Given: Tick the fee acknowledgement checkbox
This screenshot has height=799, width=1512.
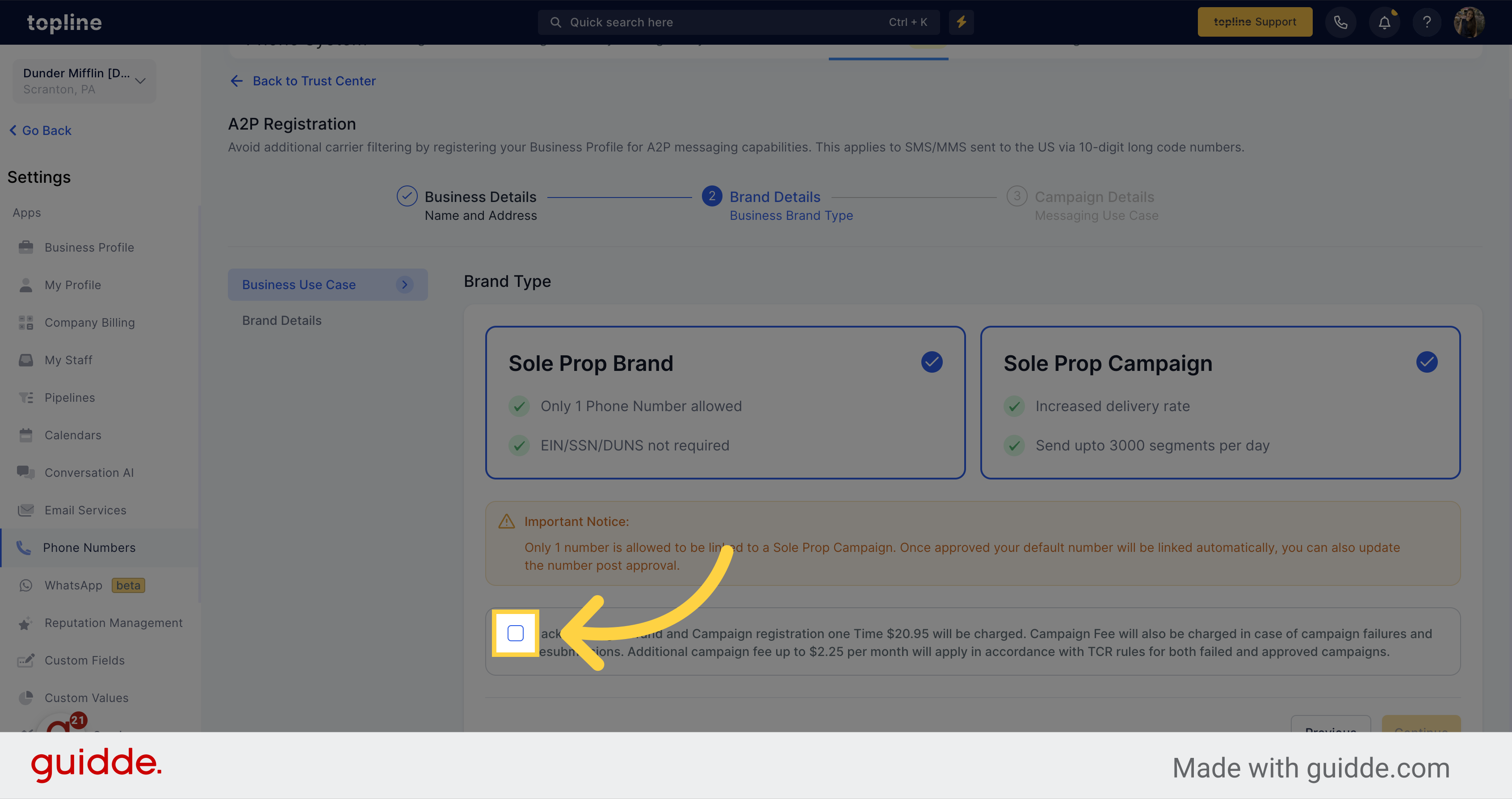Looking at the screenshot, I should (x=515, y=633).
